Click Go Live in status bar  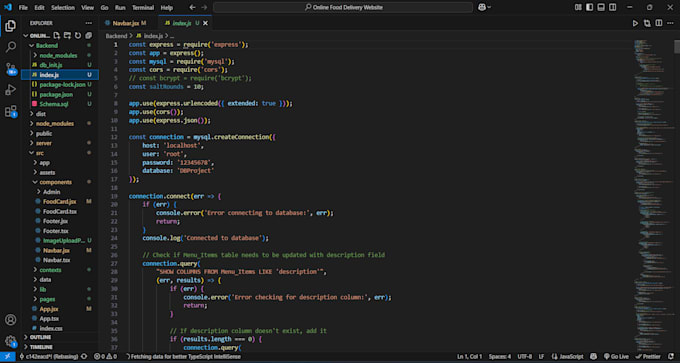tap(616, 356)
